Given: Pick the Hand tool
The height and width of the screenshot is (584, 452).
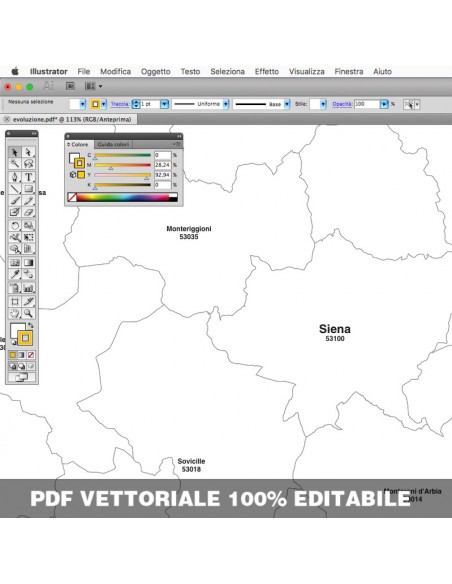Looking at the screenshot, I should pyautogui.click(x=15, y=313).
